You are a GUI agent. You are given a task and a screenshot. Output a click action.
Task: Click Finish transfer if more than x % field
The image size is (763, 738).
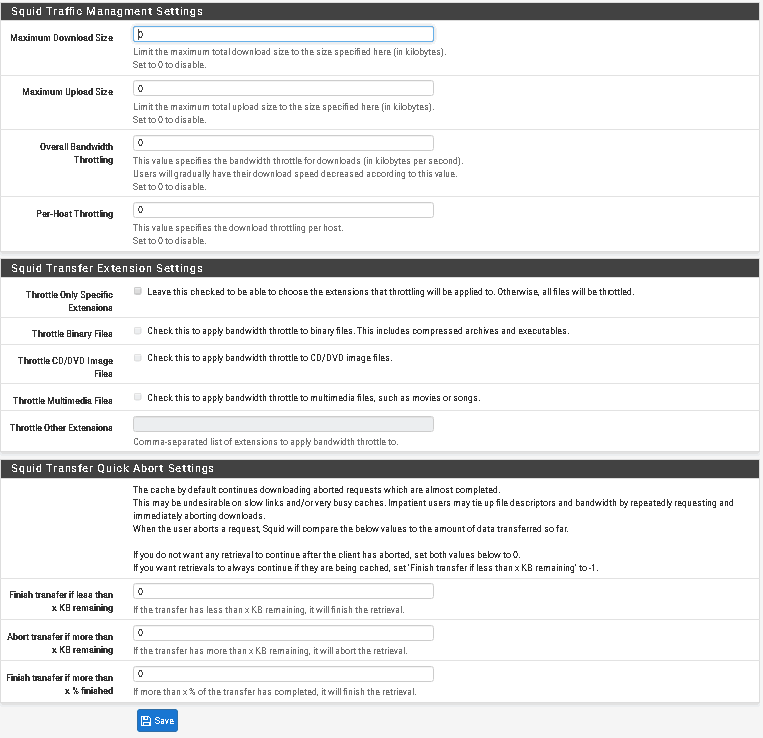tap(283, 674)
